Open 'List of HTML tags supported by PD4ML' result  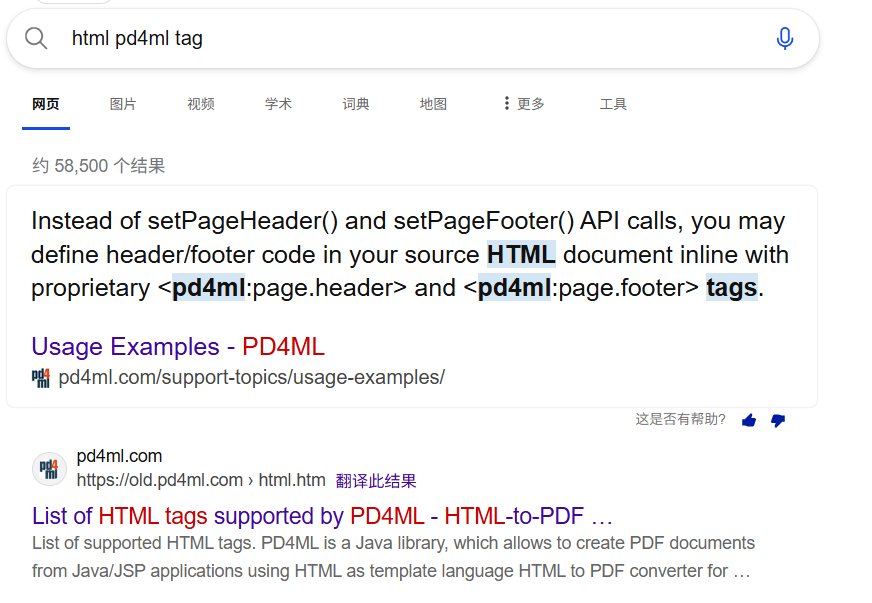pyautogui.click(x=323, y=516)
